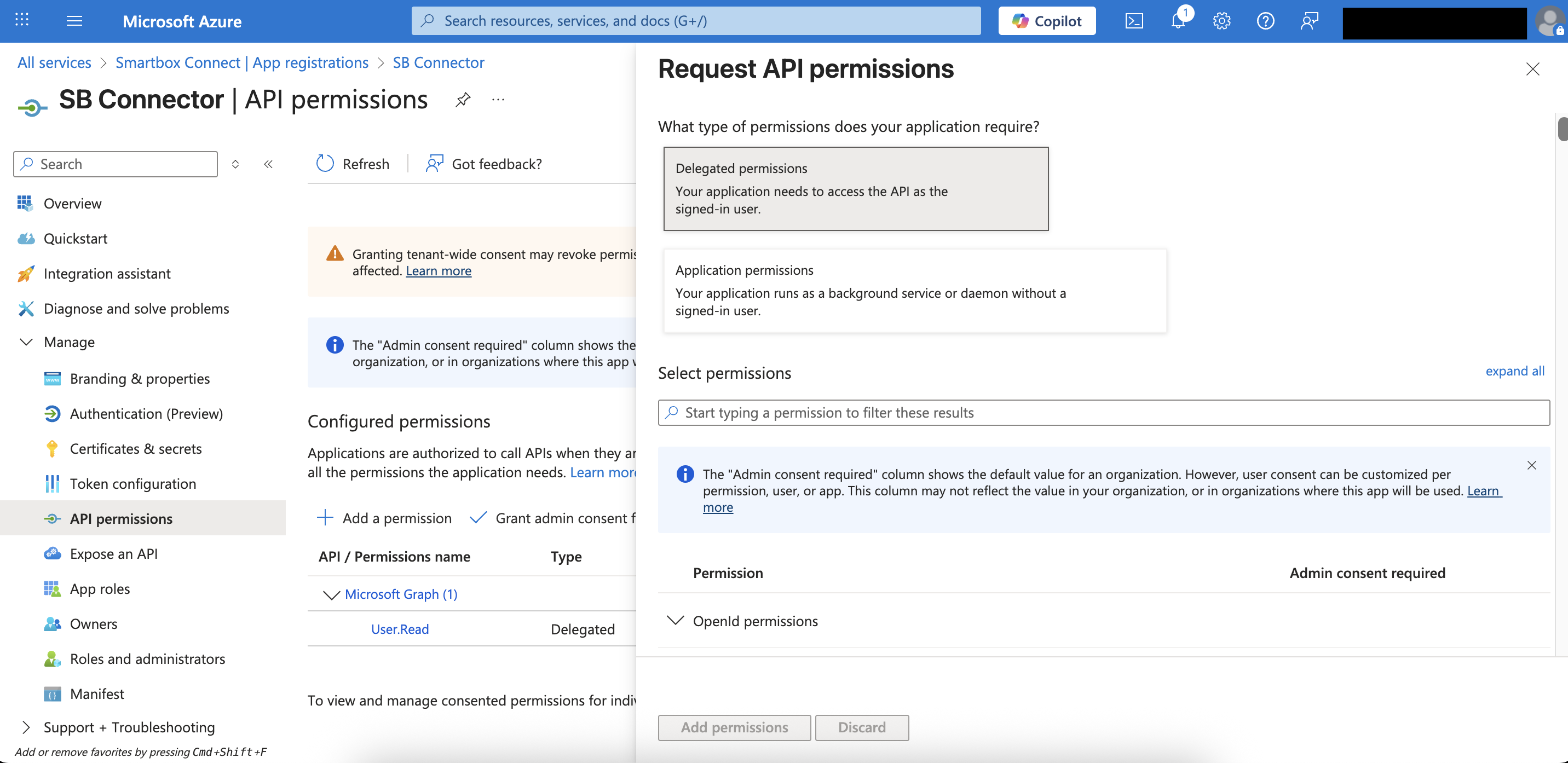The image size is (1568, 763).
Task: Open Cloud Shell from top bar
Action: (1134, 21)
